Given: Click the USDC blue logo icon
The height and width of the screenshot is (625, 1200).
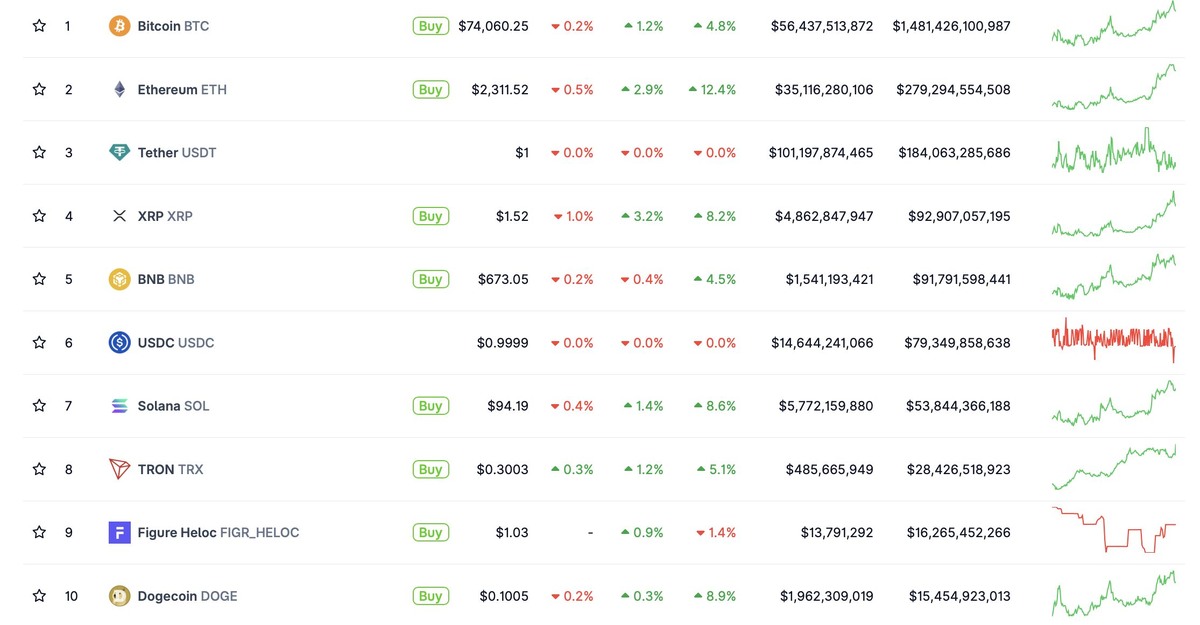Looking at the screenshot, I should 120,342.
